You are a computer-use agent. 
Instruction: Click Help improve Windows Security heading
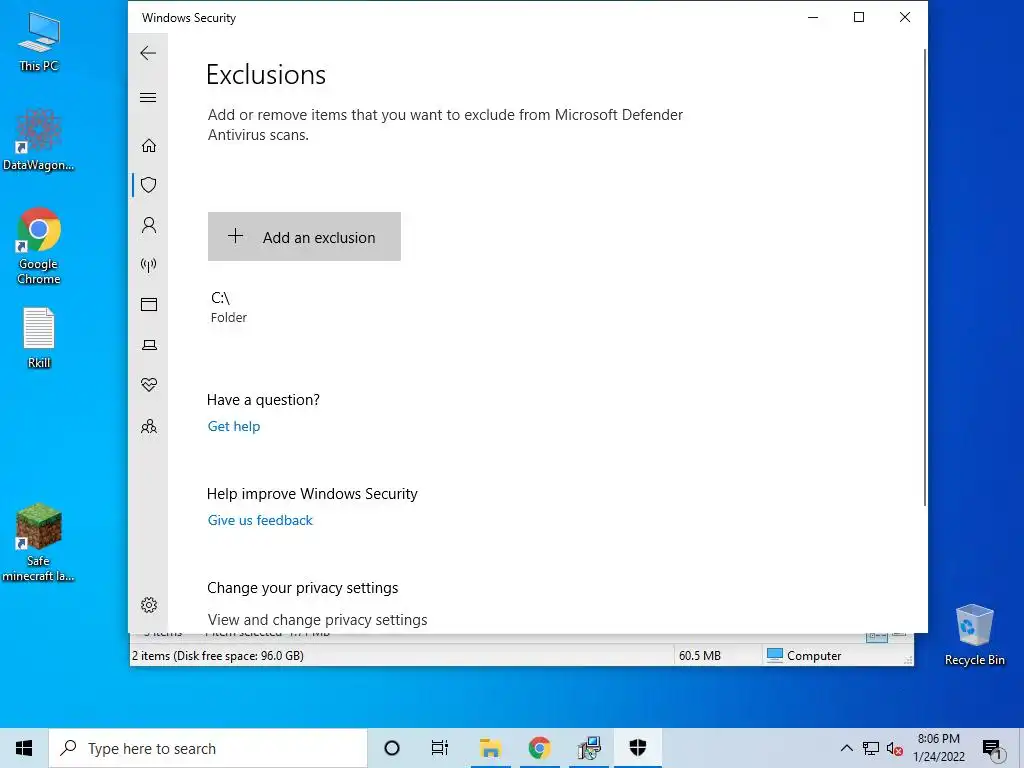tap(312, 494)
